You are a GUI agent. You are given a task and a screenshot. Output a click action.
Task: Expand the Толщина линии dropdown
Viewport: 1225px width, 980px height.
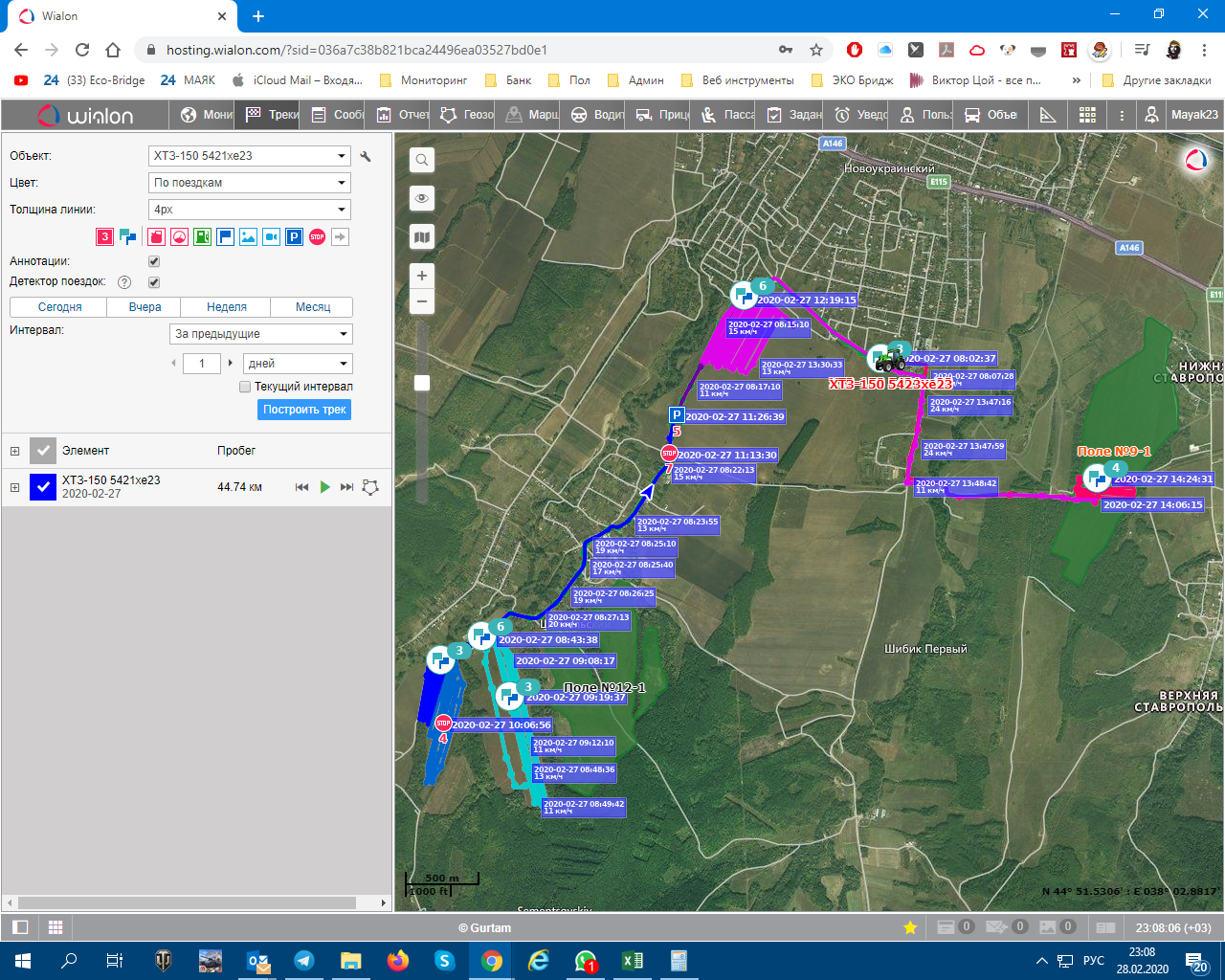coord(250,210)
